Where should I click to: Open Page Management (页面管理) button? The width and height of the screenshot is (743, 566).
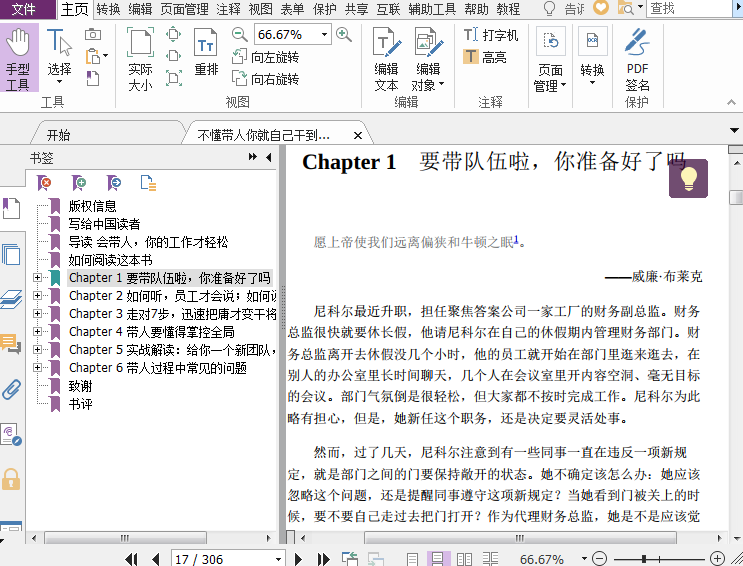tap(550, 59)
